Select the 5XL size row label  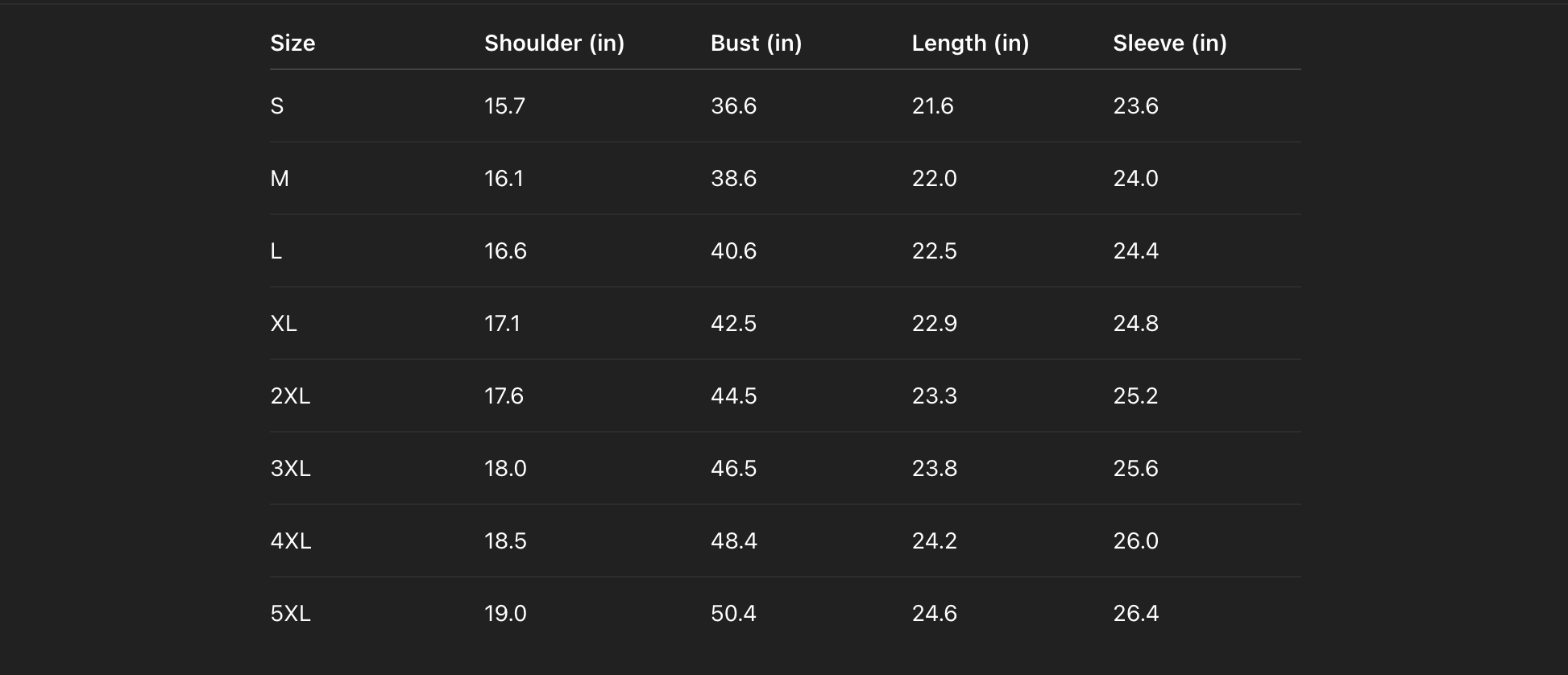(290, 614)
